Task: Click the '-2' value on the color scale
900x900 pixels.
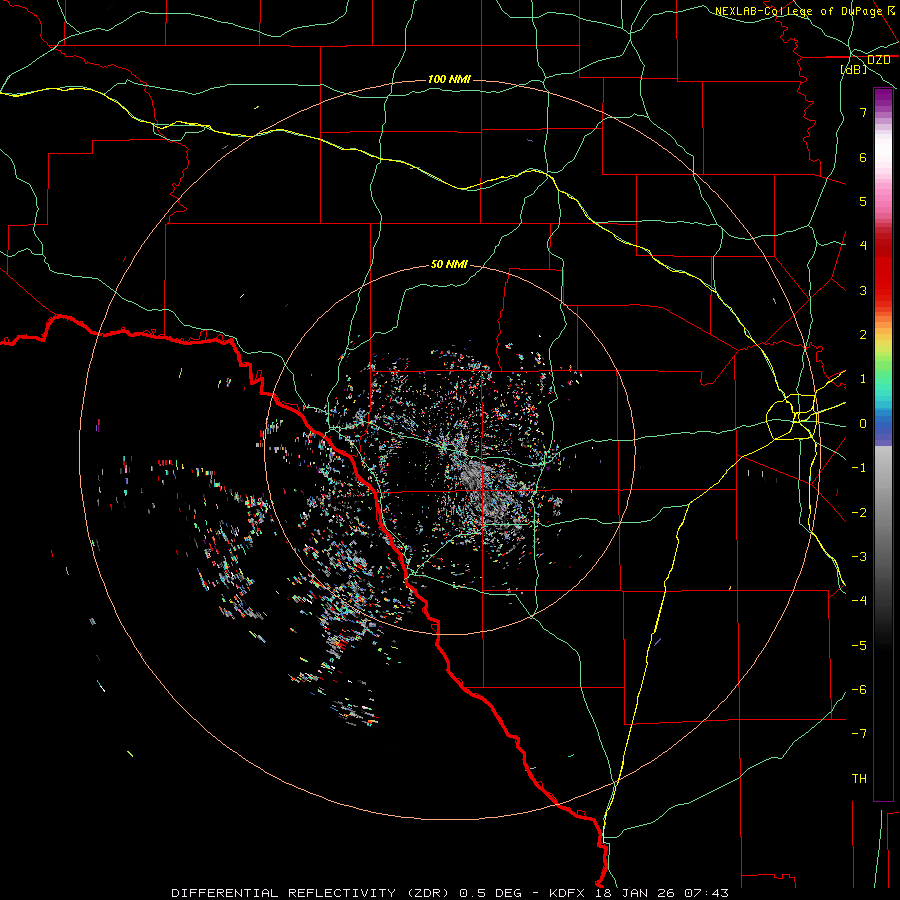Action: pyautogui.click(x=859, y=513)
